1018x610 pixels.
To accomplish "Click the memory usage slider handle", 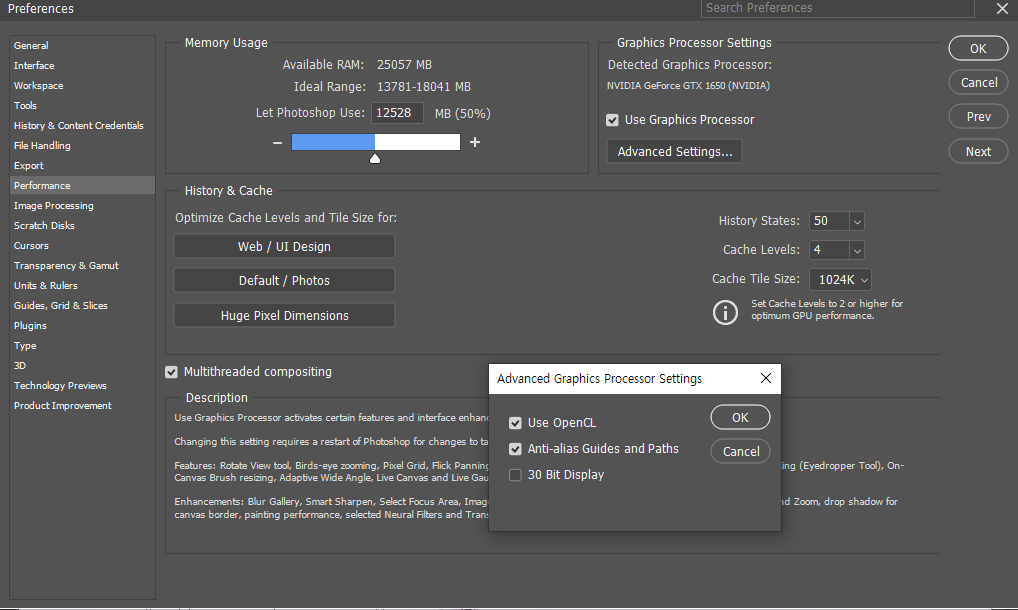I will click(375, 158).
